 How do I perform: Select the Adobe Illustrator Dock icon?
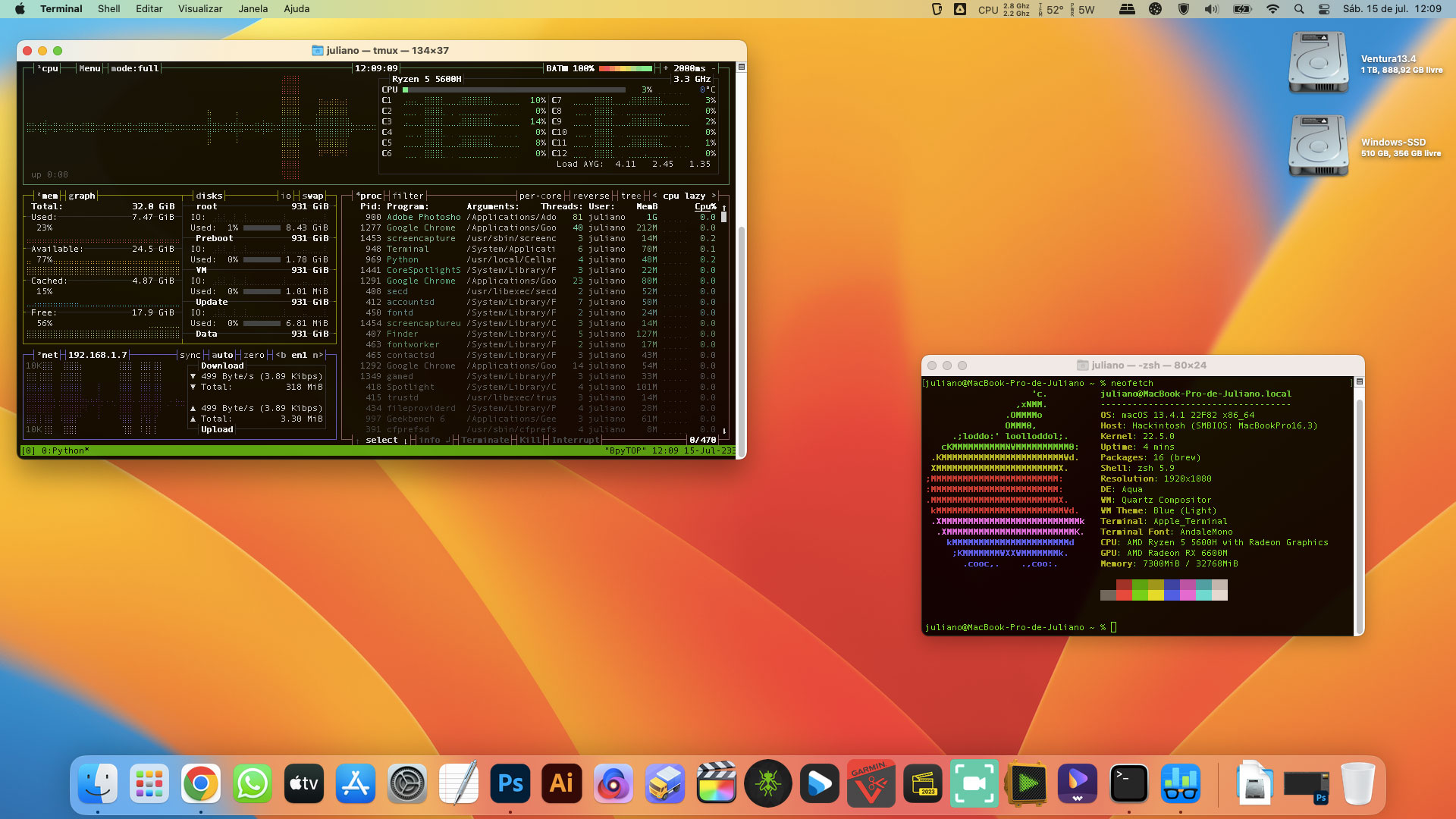[x=561, y=783]
